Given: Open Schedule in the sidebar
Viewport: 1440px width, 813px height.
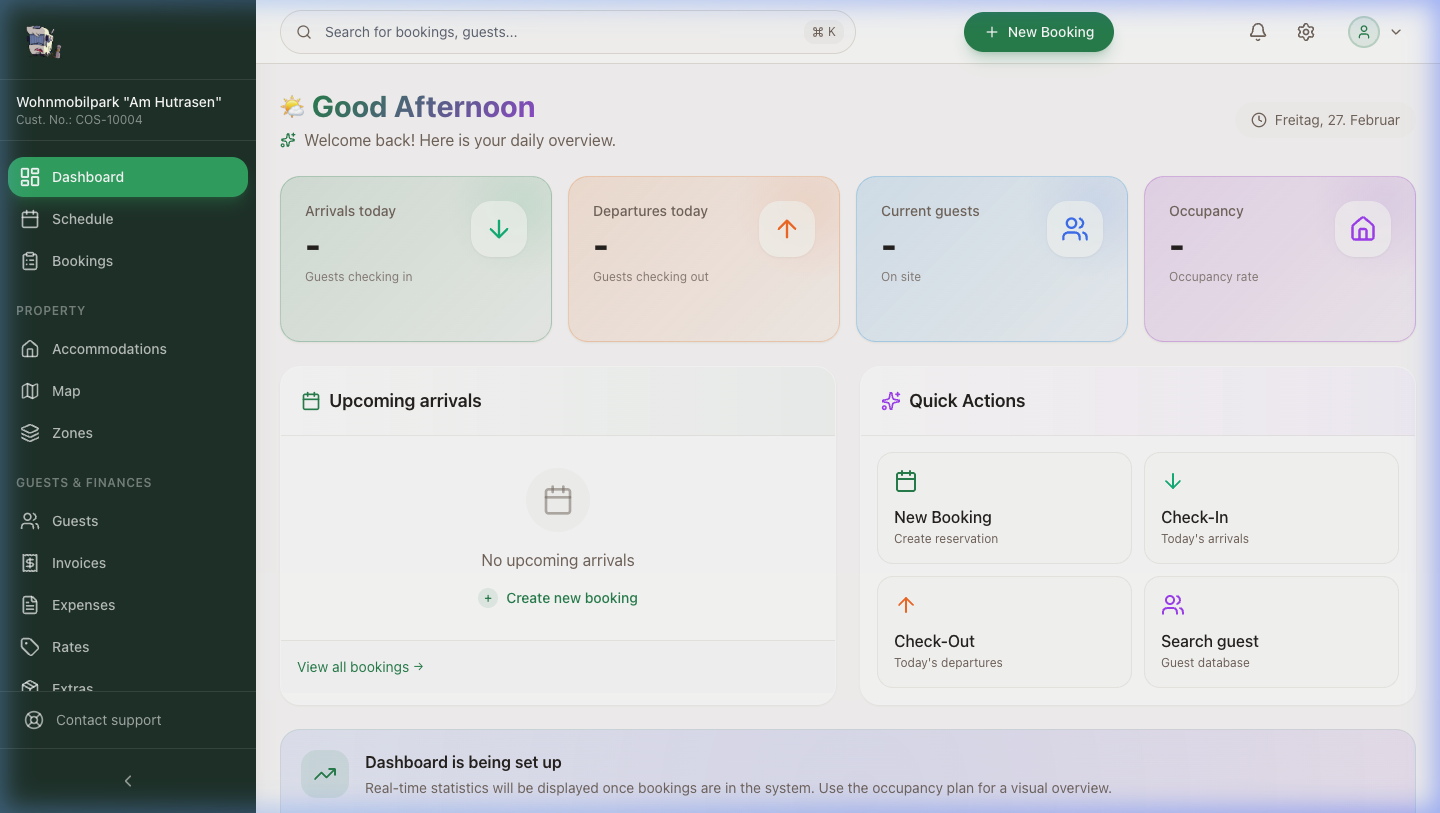Looking at the screenshot, I should point(82,219).
